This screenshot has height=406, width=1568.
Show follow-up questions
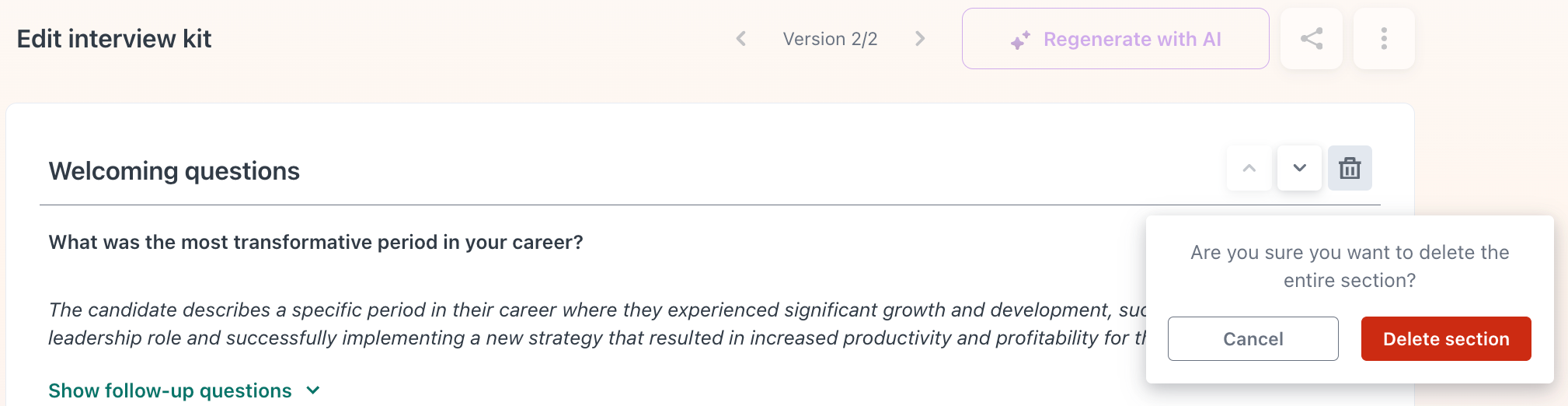(x=170, y=390)
